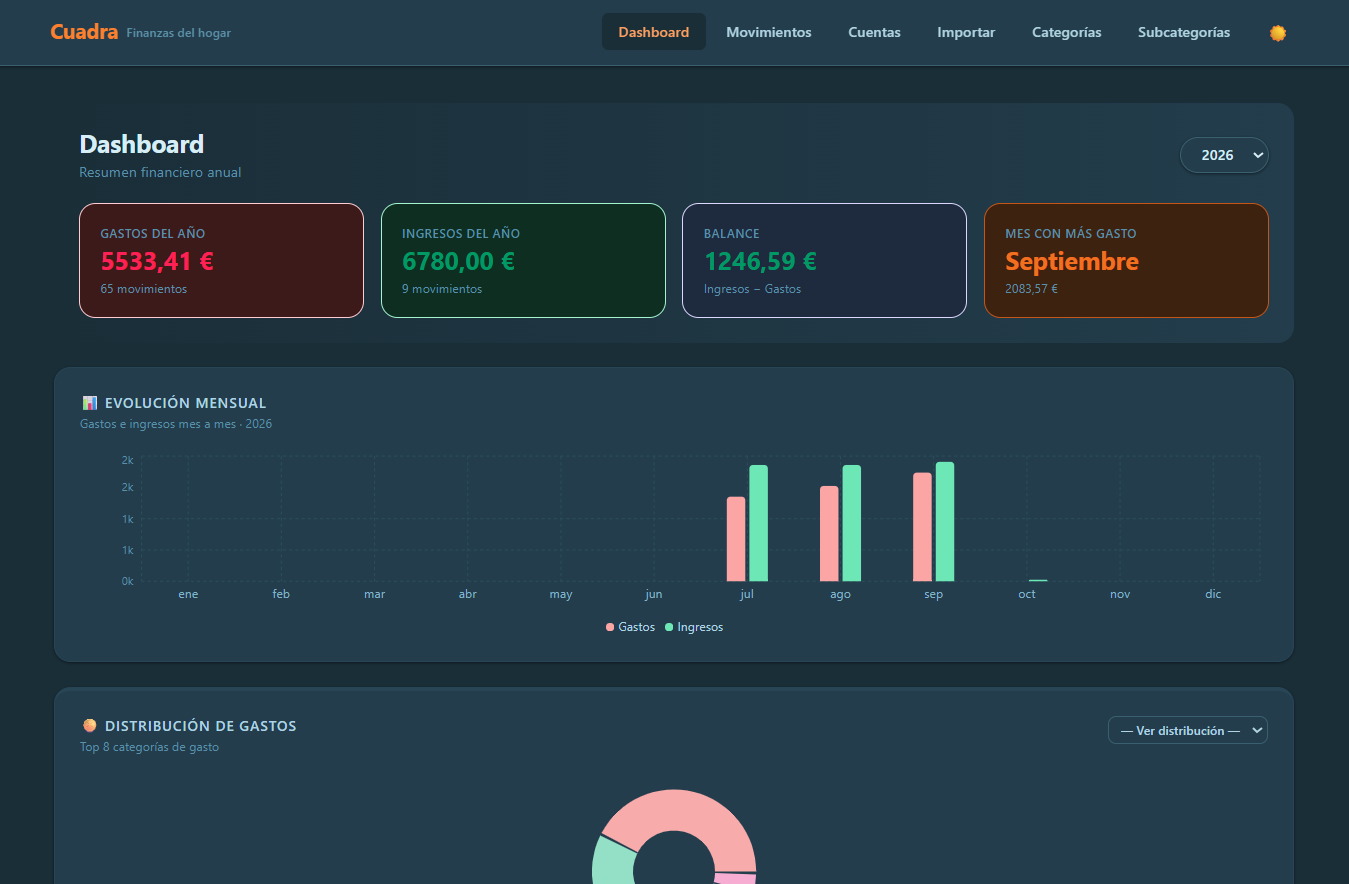1349x884 pixels.
Task: Click the oct label on the chart axis
Action: click(1027, 594)
